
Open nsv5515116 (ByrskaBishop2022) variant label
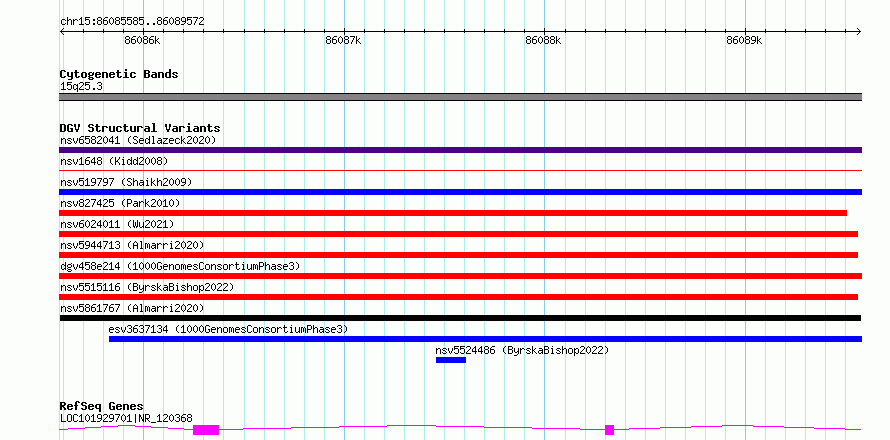click(x=147, y=287)
